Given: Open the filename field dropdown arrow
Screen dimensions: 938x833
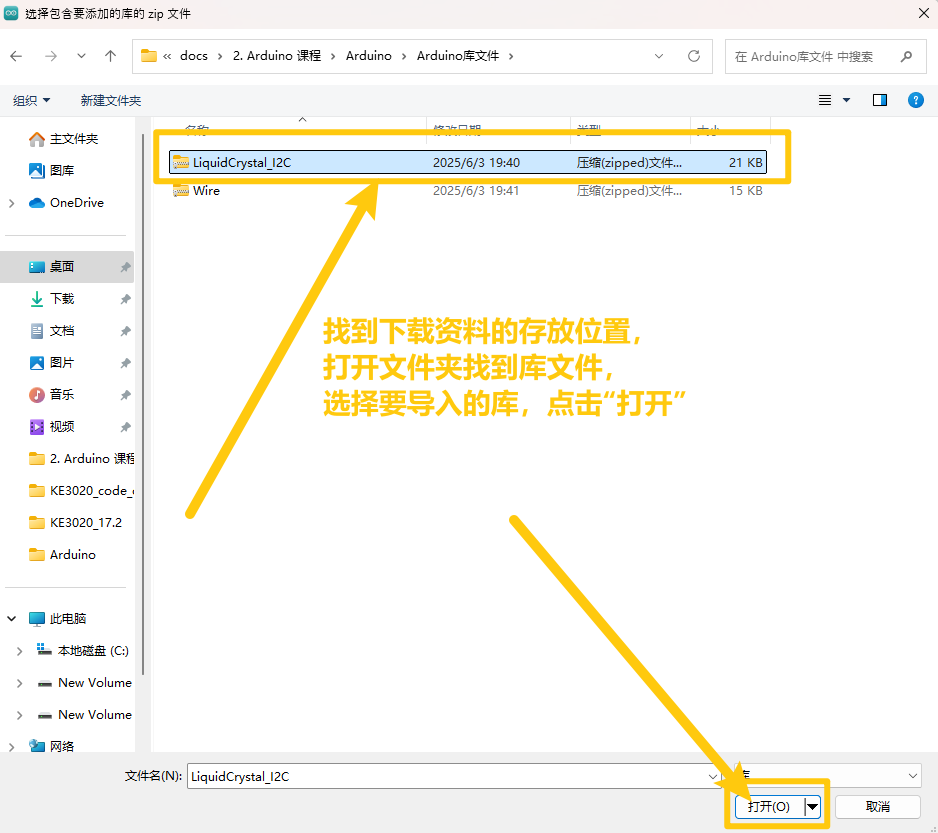Looking at the screenshot, I should click(x=712, y=776).
